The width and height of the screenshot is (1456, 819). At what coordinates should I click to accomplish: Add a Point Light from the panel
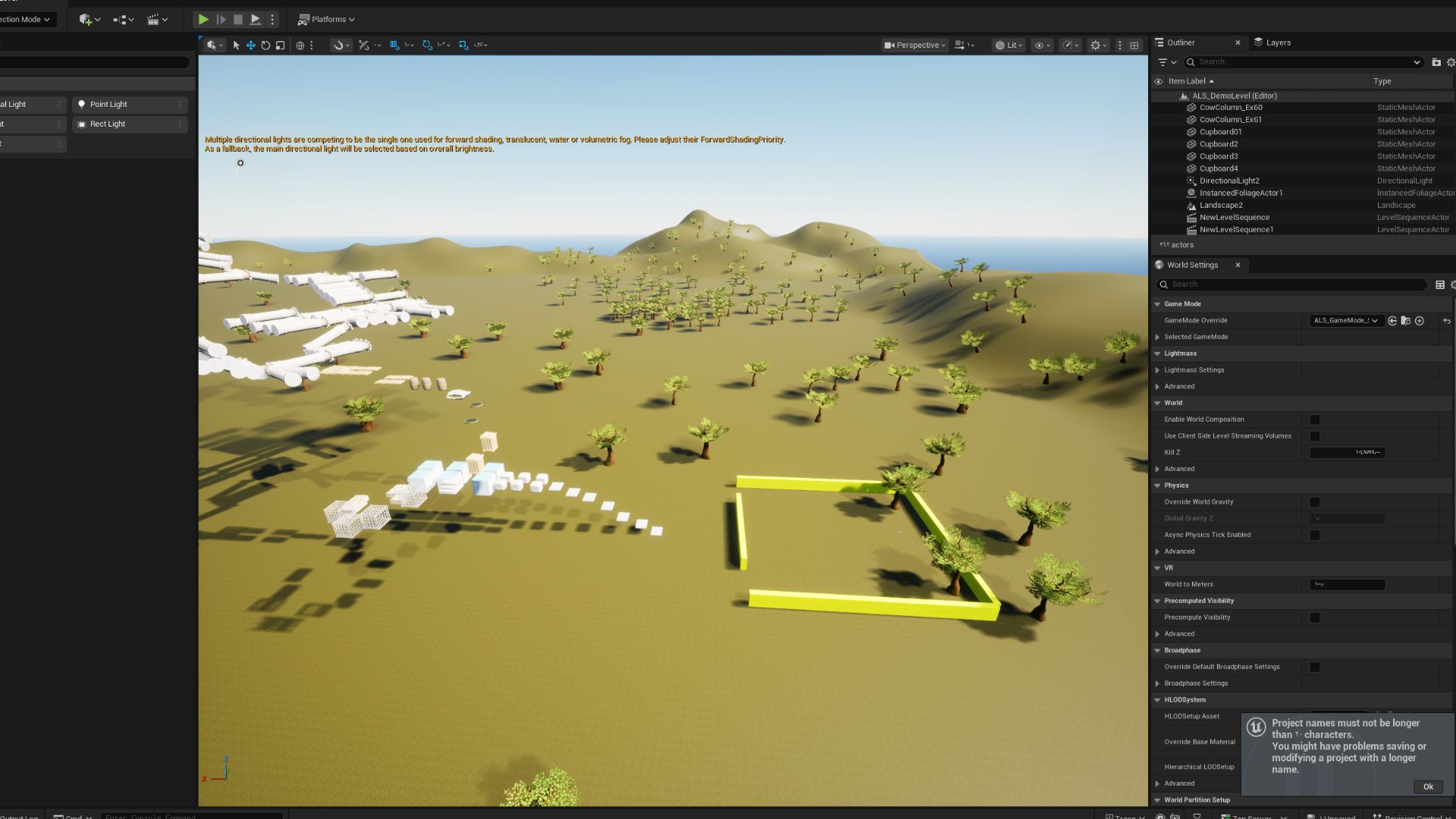click(x=130, y=105)
